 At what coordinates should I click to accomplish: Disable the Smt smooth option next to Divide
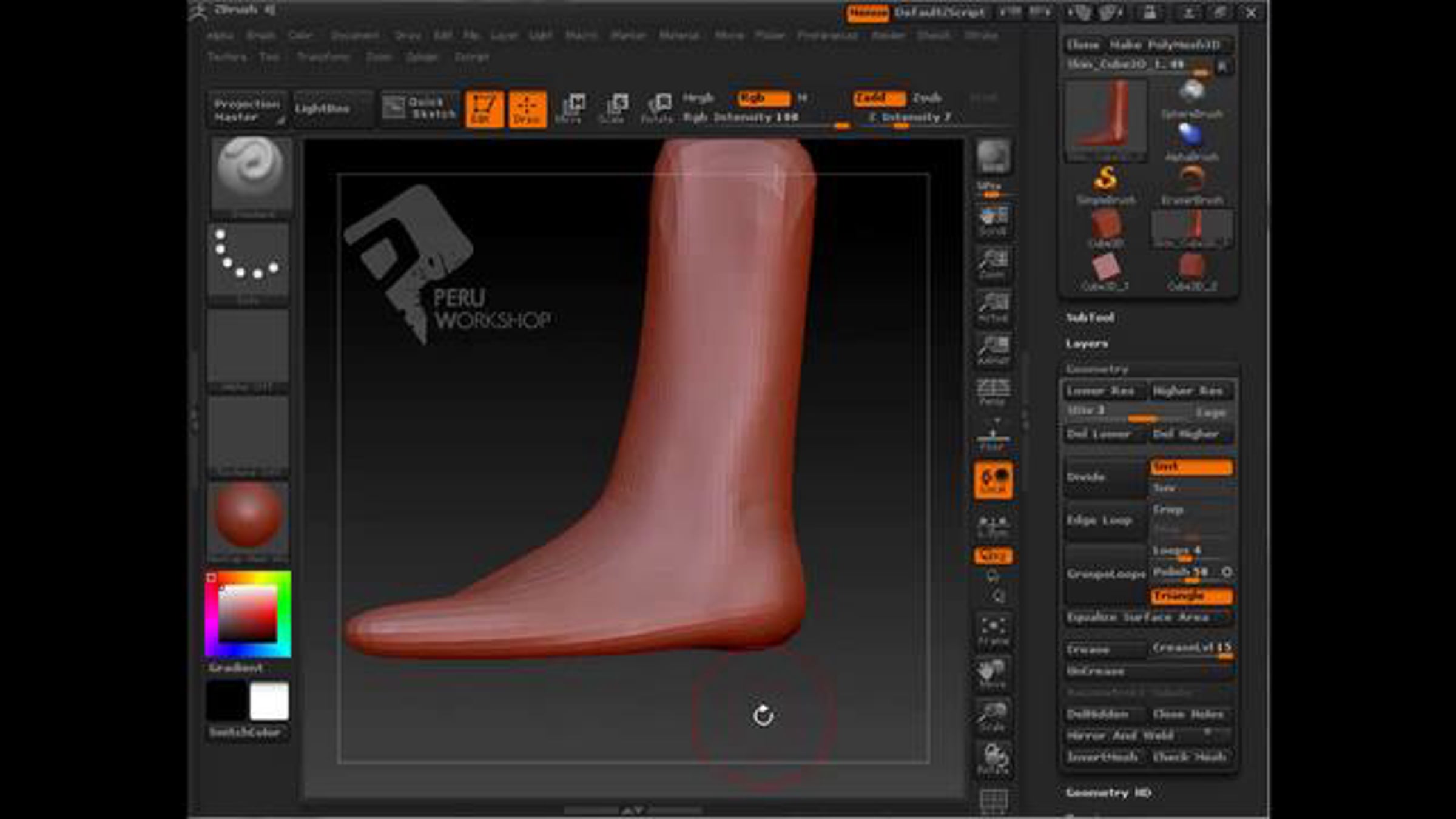click(1191, 467)
